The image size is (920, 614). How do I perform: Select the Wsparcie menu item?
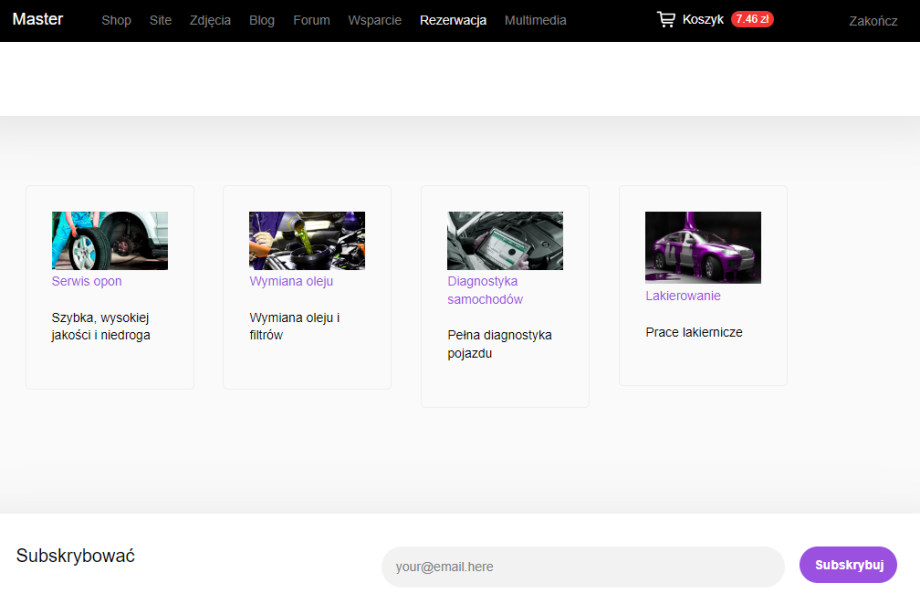pos(375,20)
